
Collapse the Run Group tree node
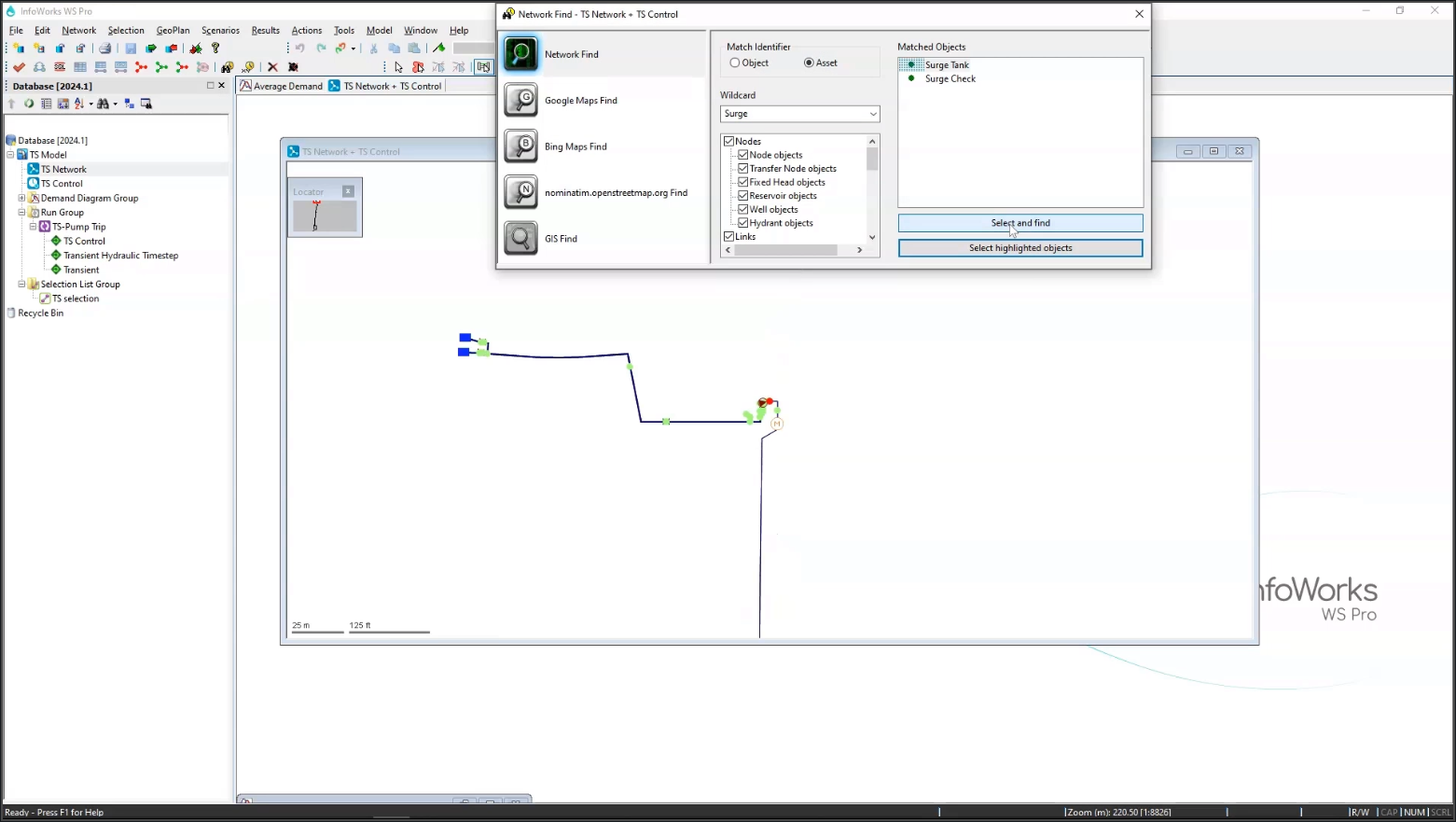tap(21, 213)
